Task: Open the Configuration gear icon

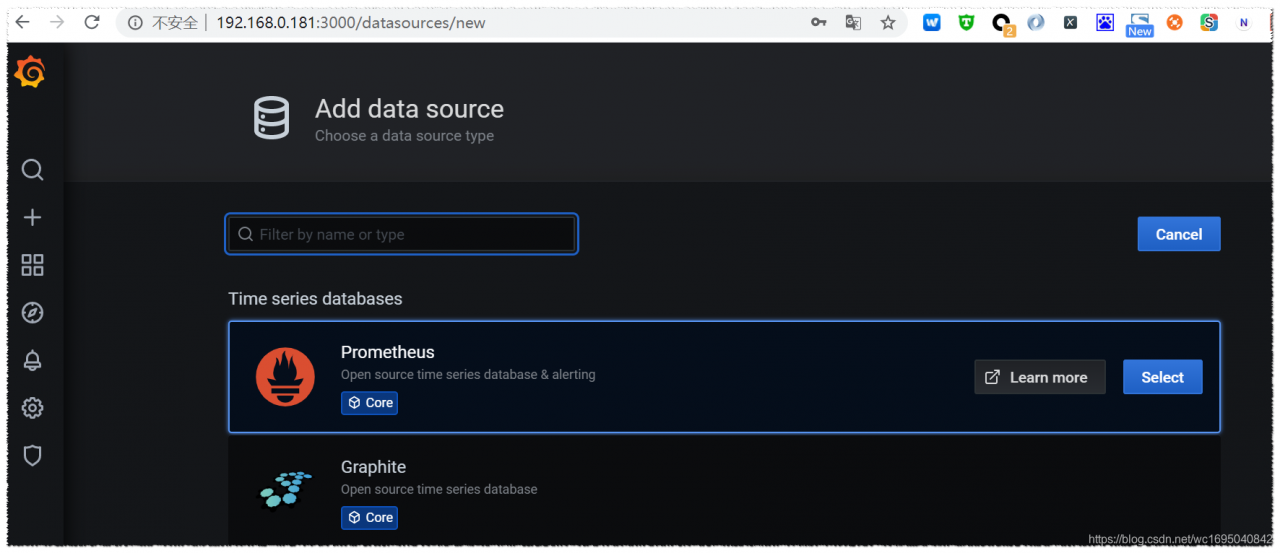Action: click(32, 408)
